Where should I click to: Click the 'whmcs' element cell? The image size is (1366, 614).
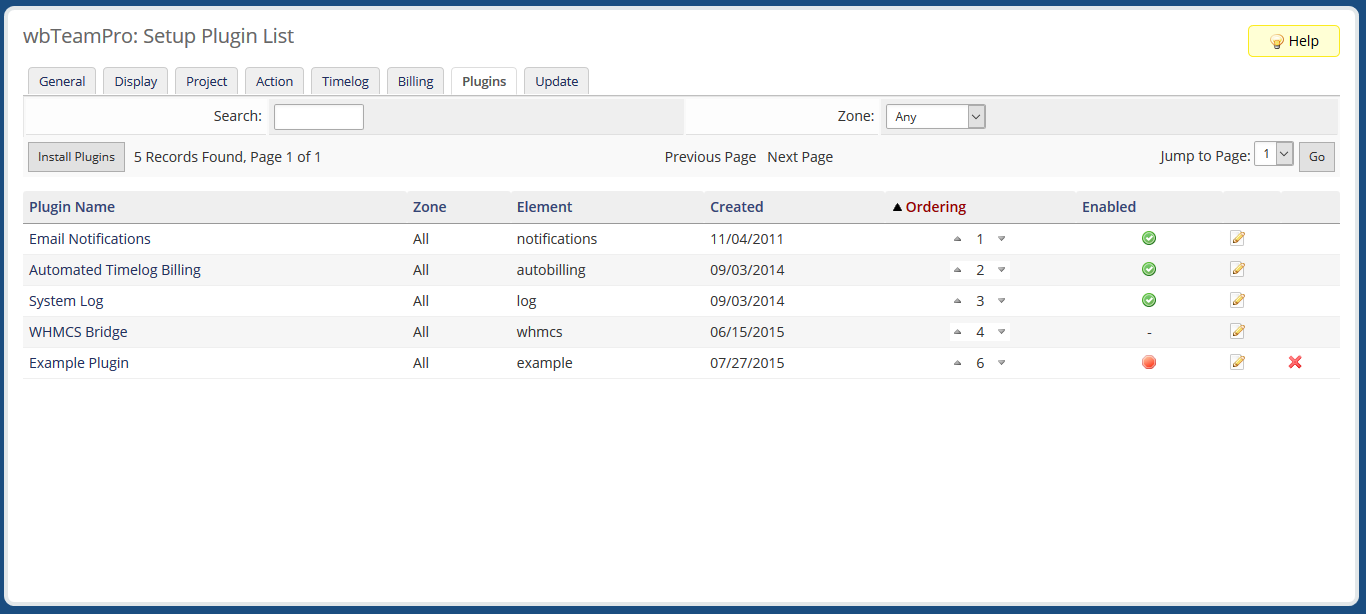point(539,332)
